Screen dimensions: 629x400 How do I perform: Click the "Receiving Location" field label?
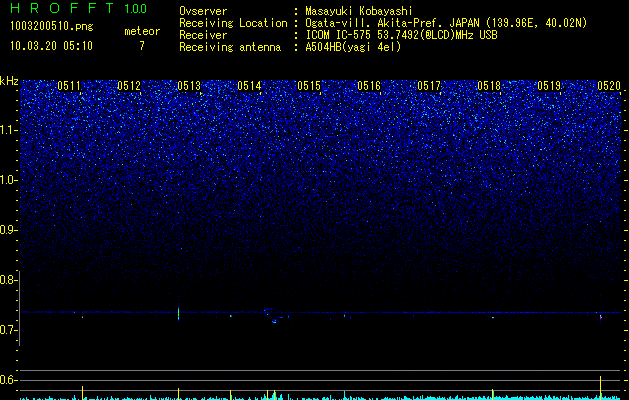point(233,23)
